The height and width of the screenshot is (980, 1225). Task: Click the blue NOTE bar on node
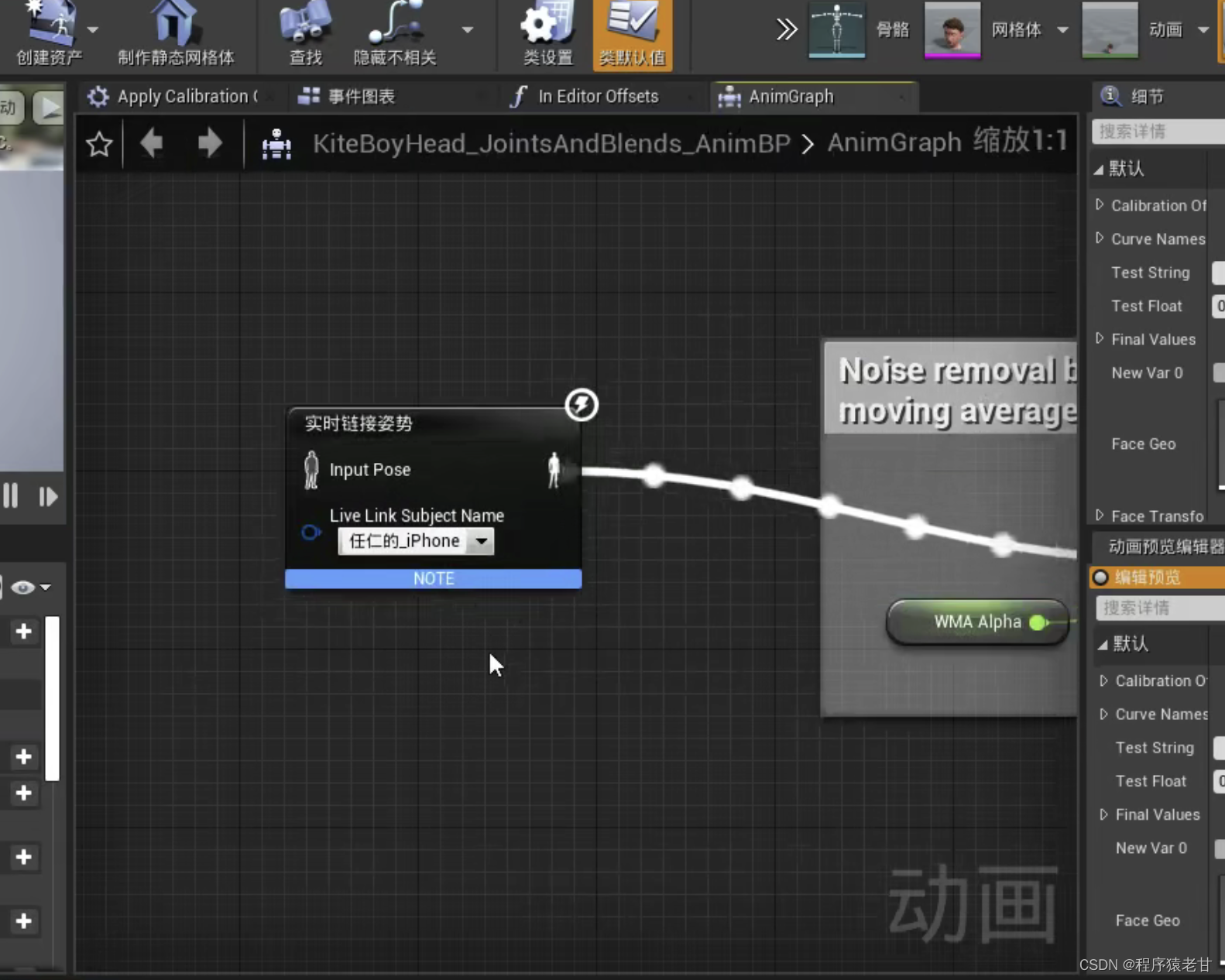(434, 579)
